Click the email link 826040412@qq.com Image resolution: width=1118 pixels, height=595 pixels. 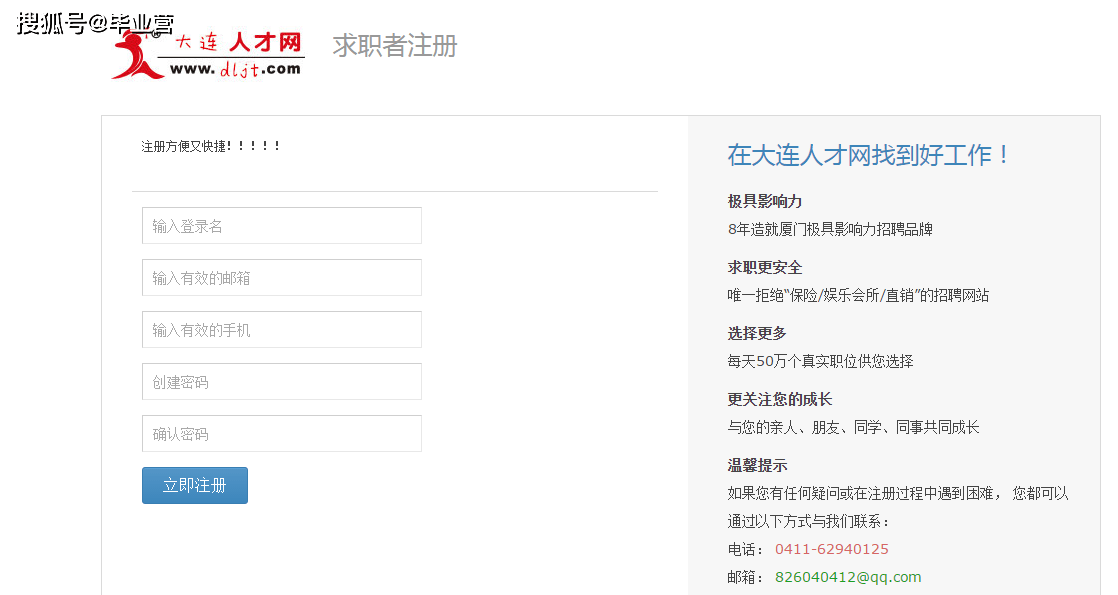[x=848, y=577]
